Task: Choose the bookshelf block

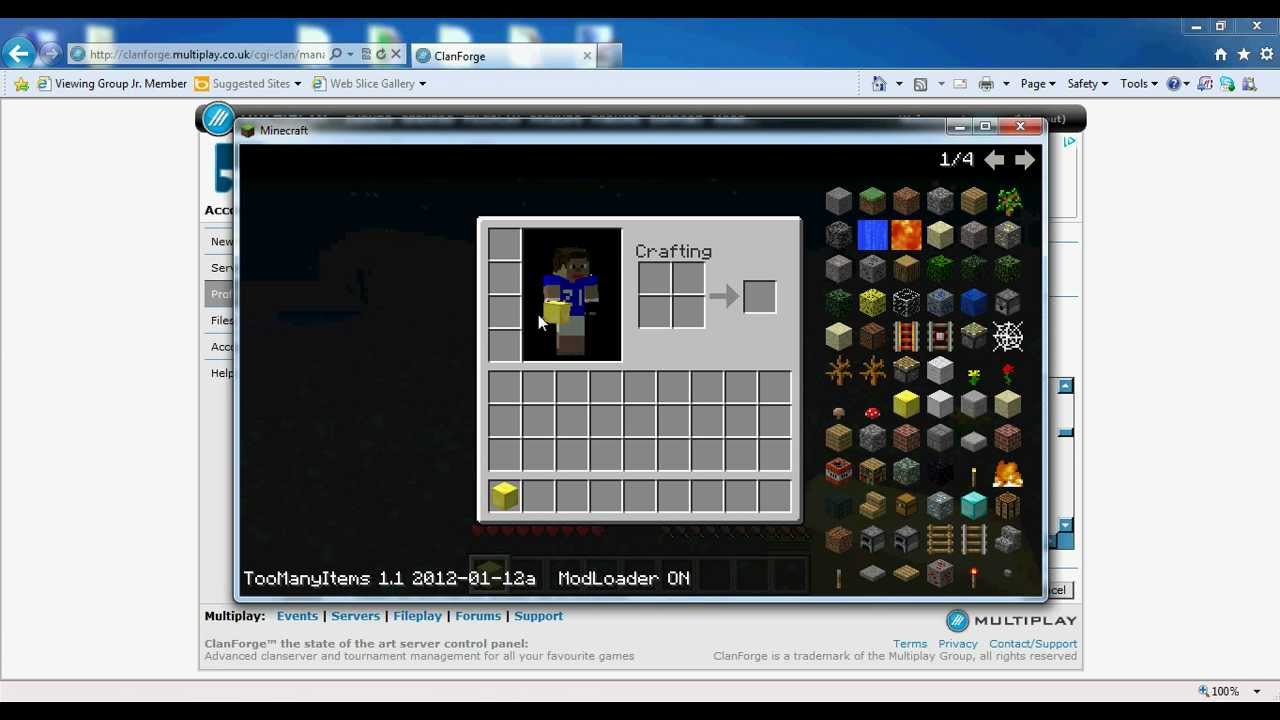Action: pyautogui.click(x=872, y=471)
